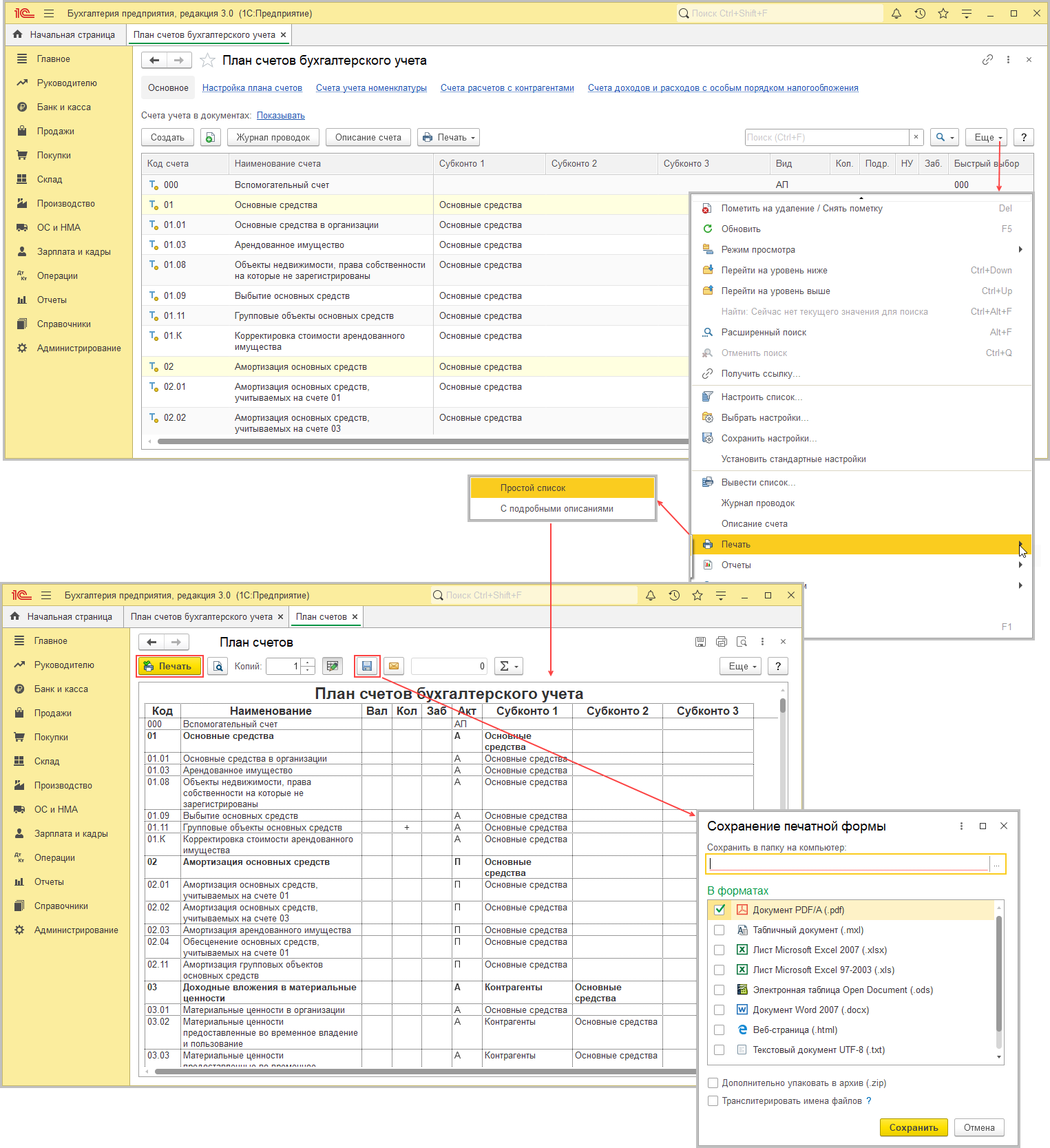Focus the 'Сохранить в папку на компьютер' field

[x=849, y=864]
